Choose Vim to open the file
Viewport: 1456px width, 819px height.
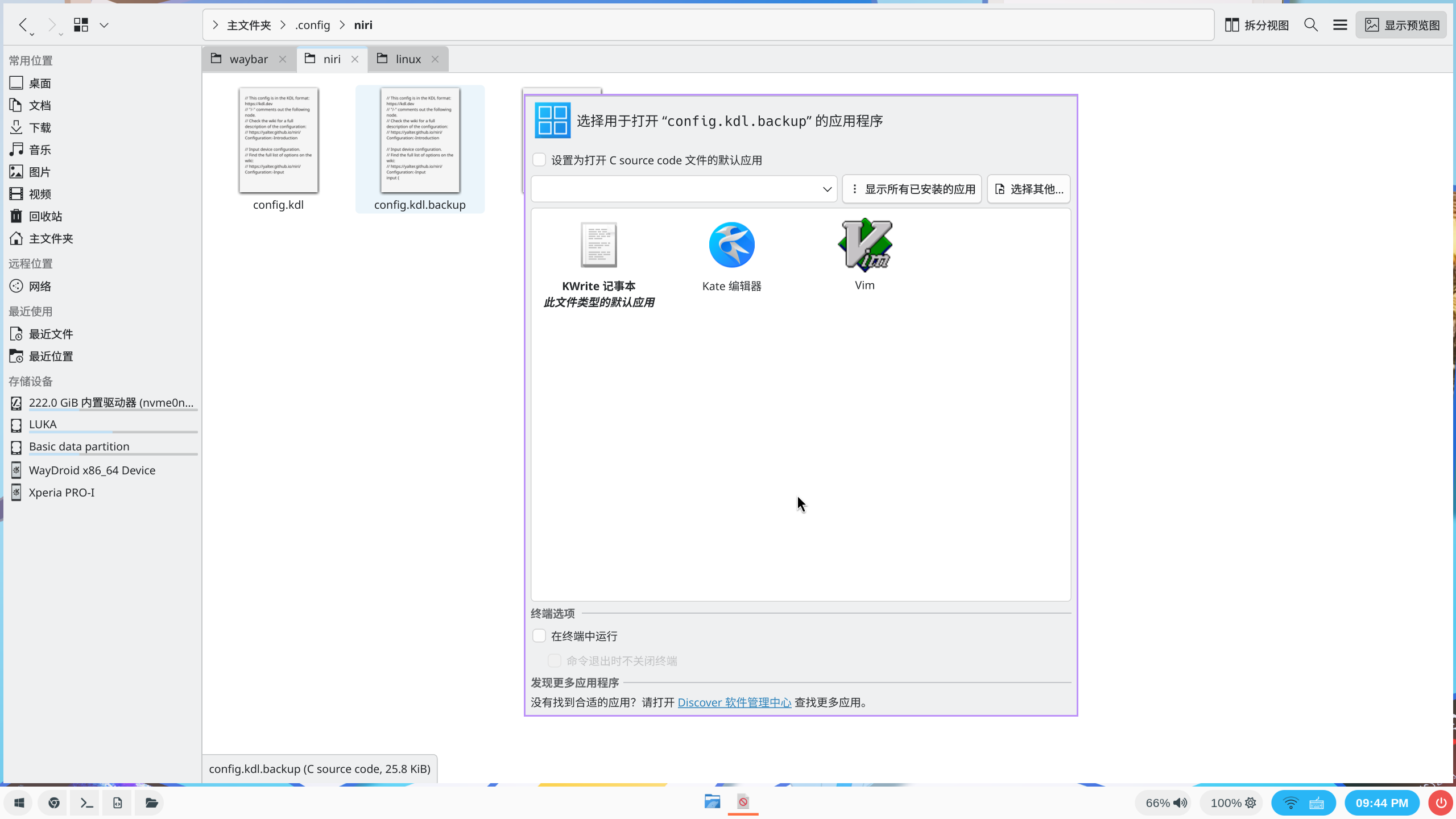pos(864,246)
